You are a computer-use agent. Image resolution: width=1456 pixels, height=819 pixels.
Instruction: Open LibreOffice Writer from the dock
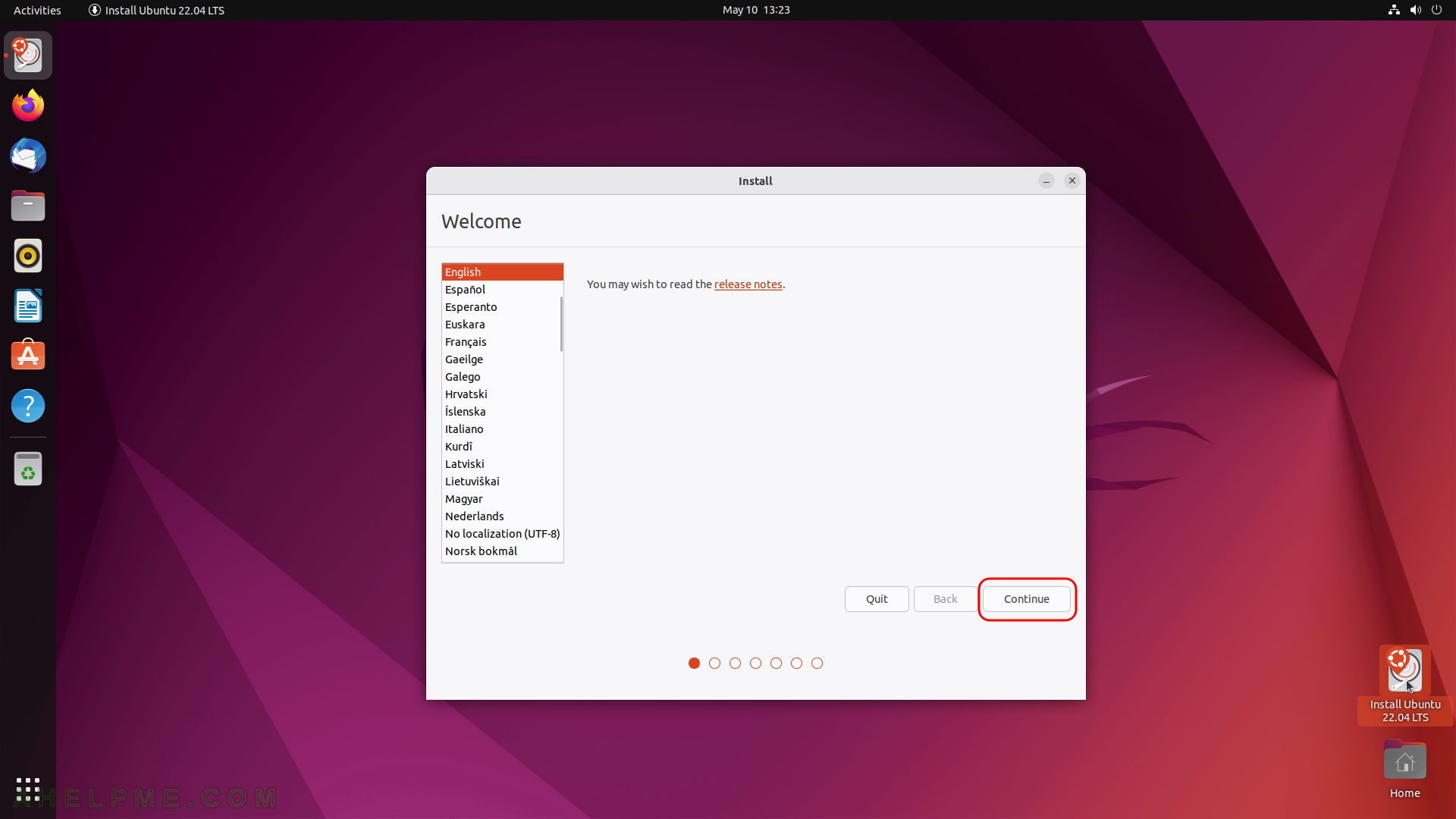tap(28, 306)
